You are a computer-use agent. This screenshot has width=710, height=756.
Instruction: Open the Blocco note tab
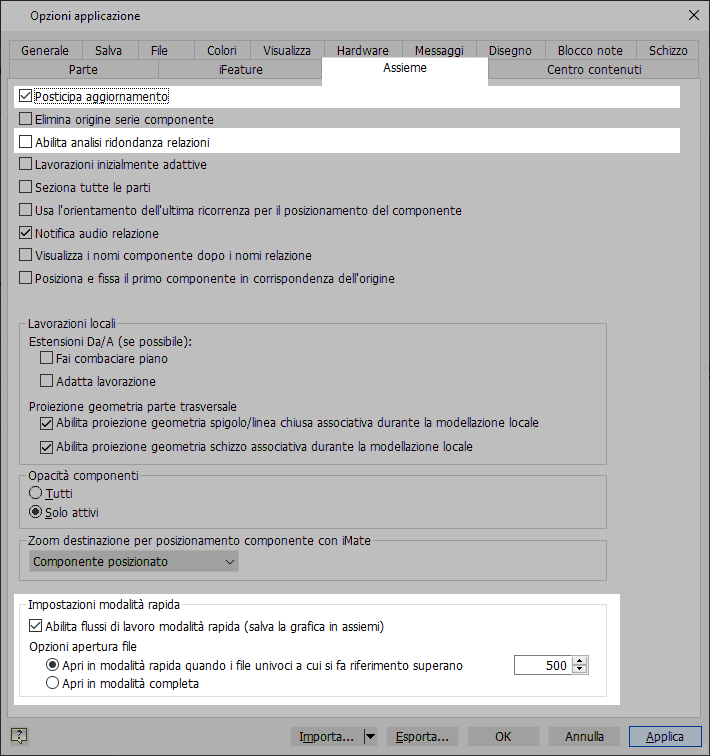click(590, 51)
